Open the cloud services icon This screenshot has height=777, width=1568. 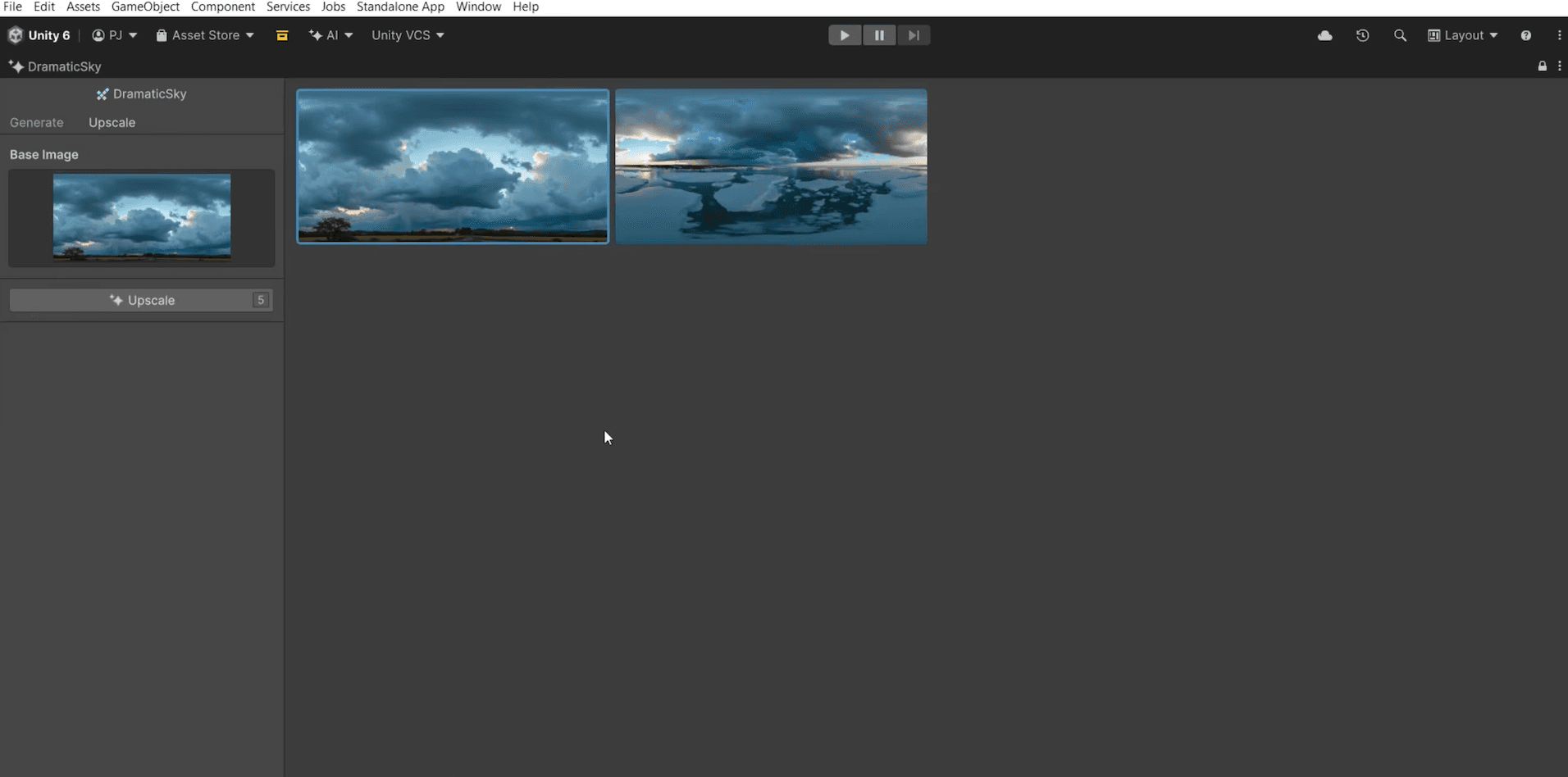[1324, 35]
